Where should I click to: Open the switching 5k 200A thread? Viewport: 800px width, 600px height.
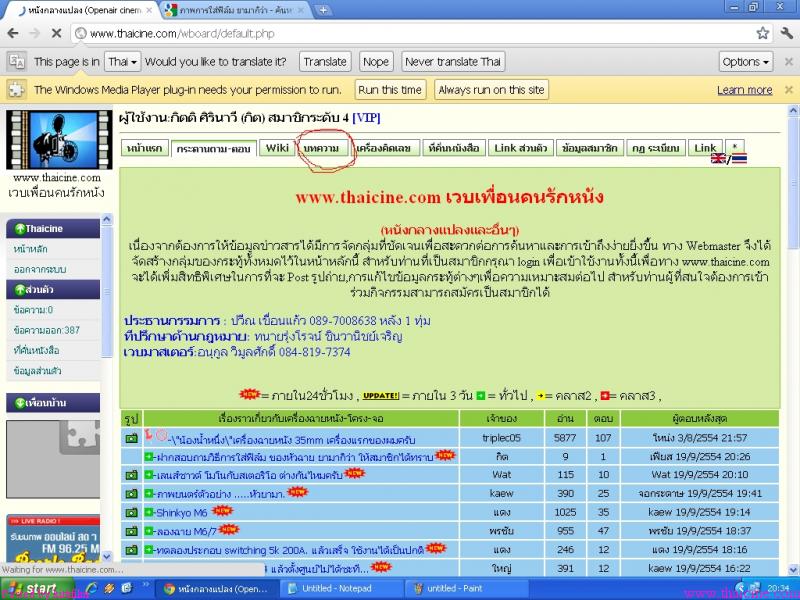pos(290,550)
